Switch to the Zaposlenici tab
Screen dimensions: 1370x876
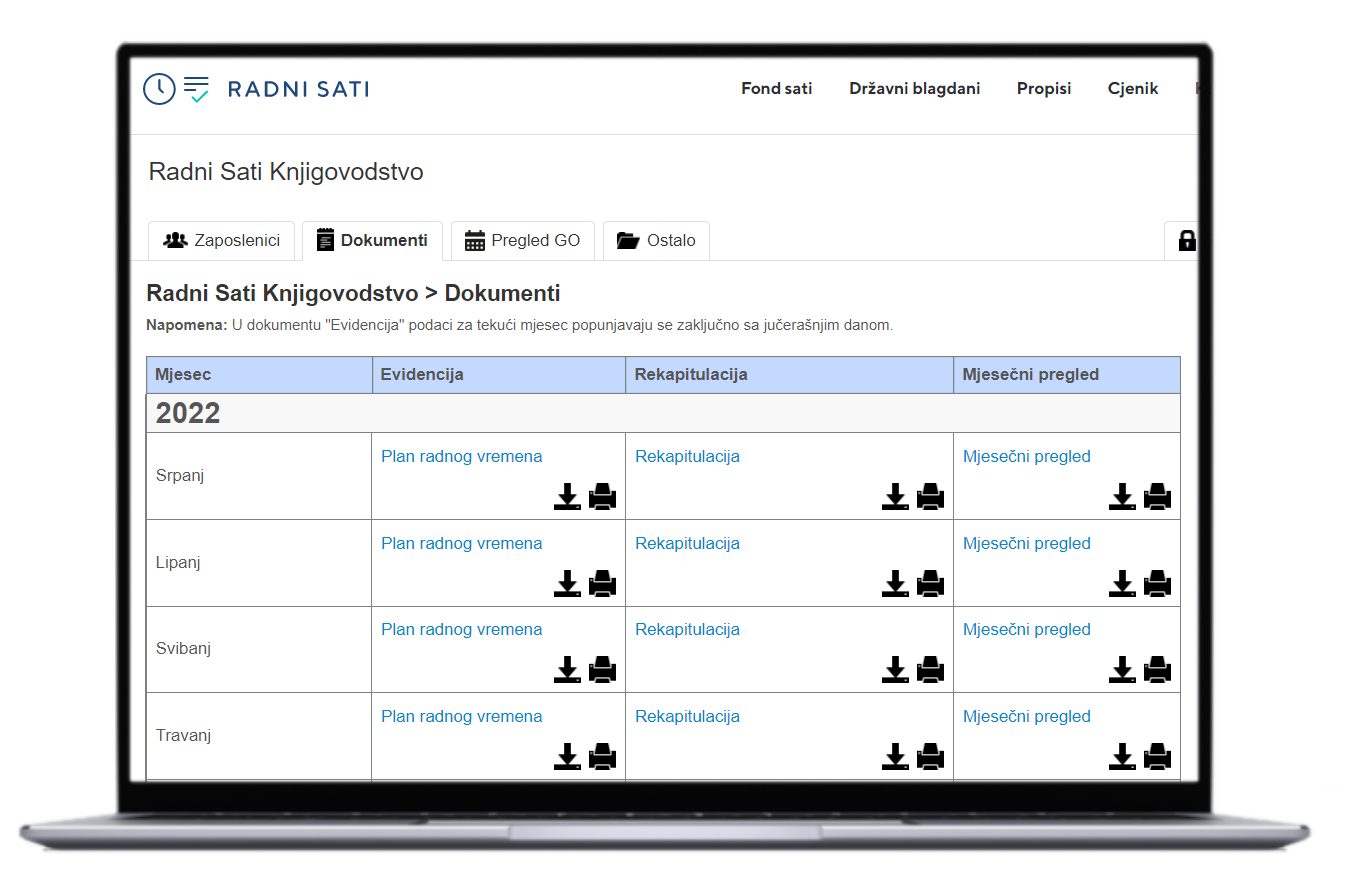(x=221, y=241)
